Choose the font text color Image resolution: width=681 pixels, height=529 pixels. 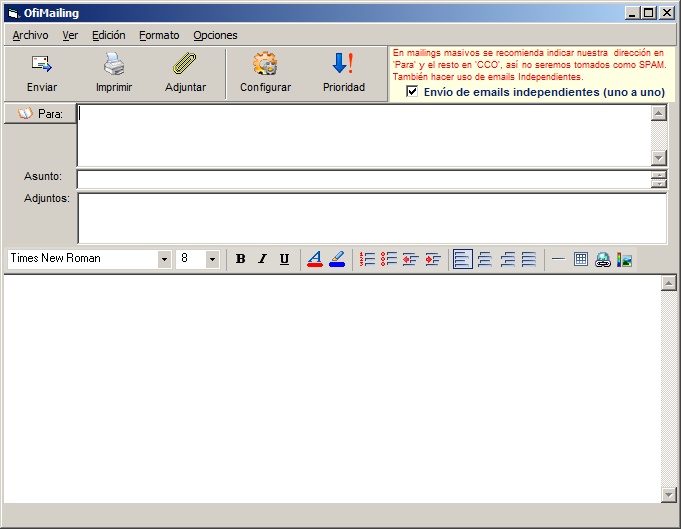(315, 259)
